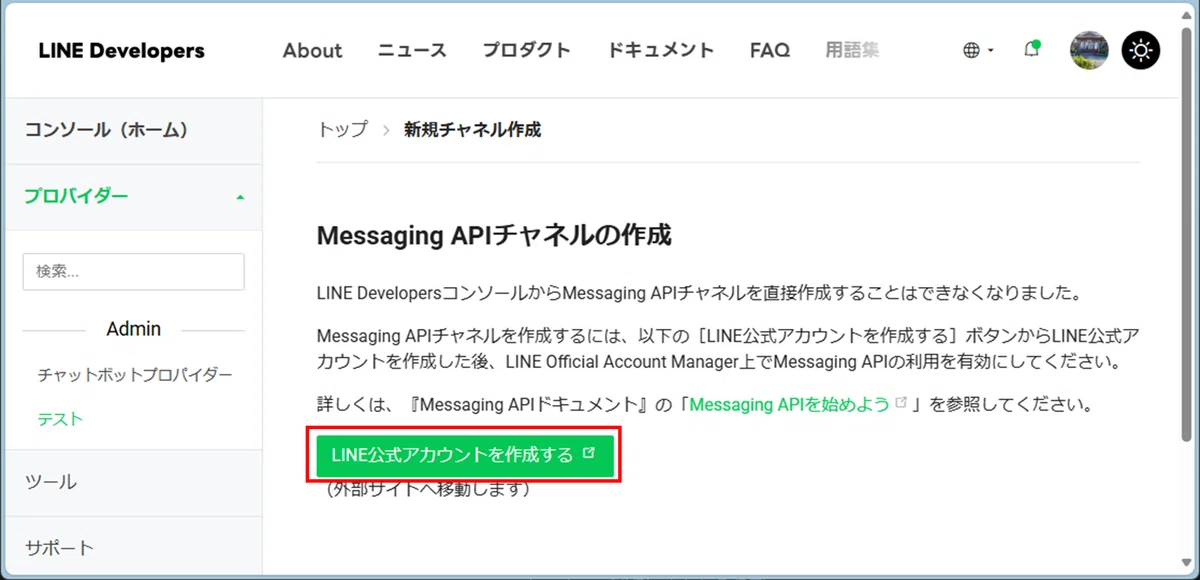Open the FAQ menu item
This screenshot has height=580, width=1200.
770,50
